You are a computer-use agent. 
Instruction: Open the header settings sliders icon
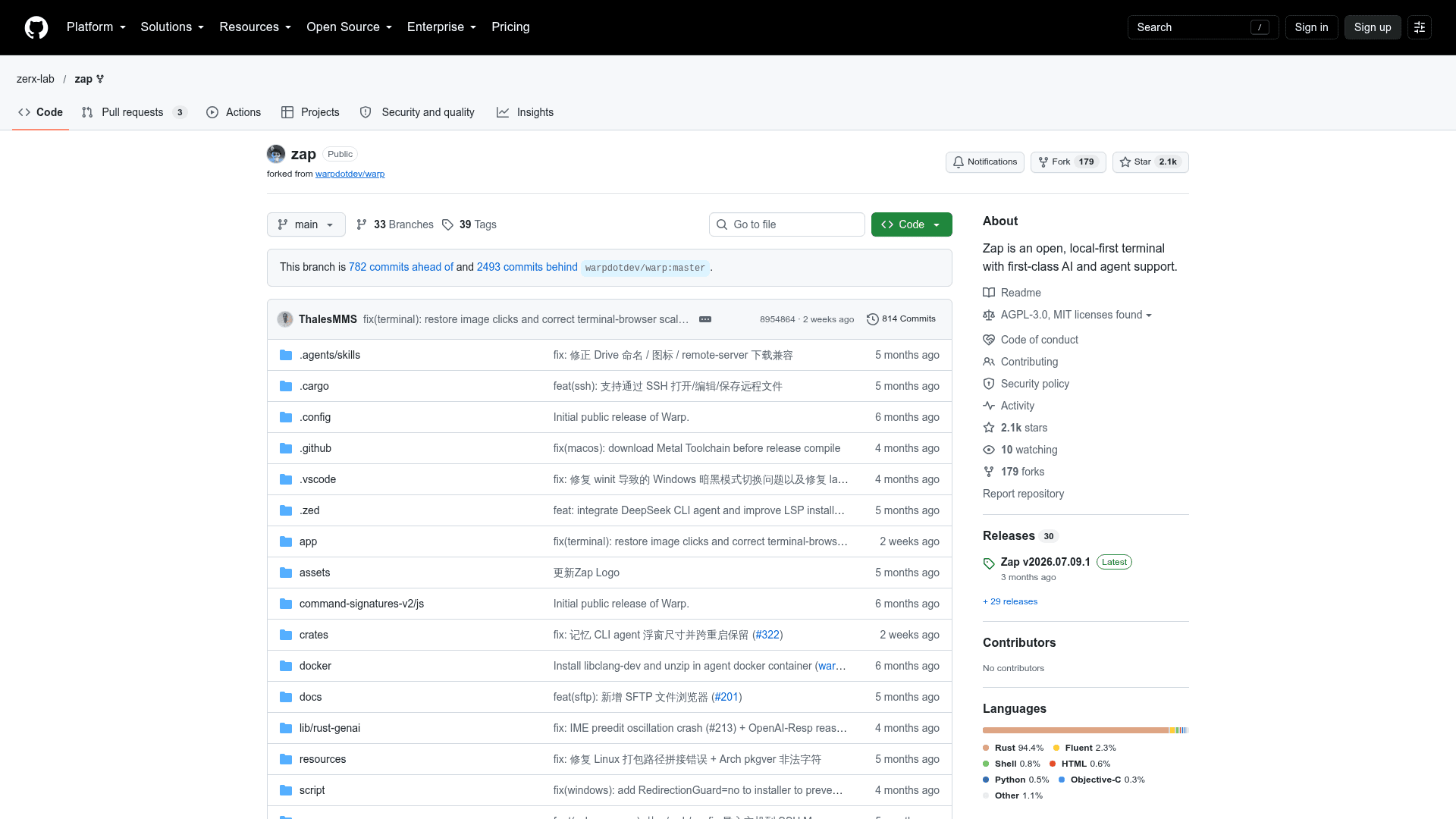(x=1420, y=27)
